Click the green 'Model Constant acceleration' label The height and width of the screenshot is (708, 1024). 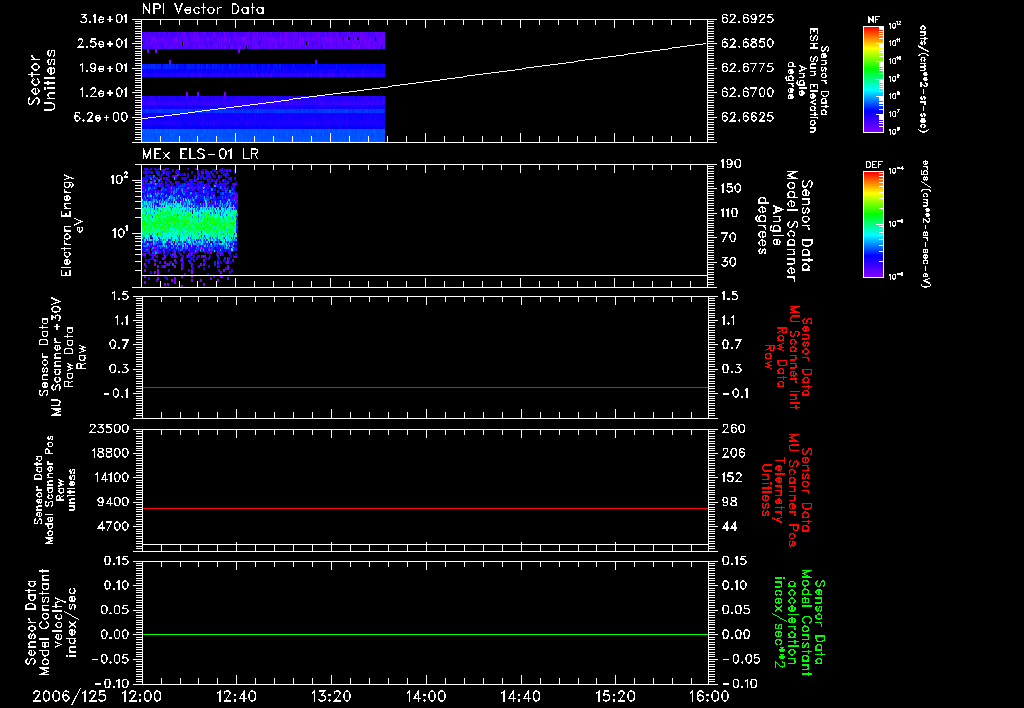tap(799, 622)
